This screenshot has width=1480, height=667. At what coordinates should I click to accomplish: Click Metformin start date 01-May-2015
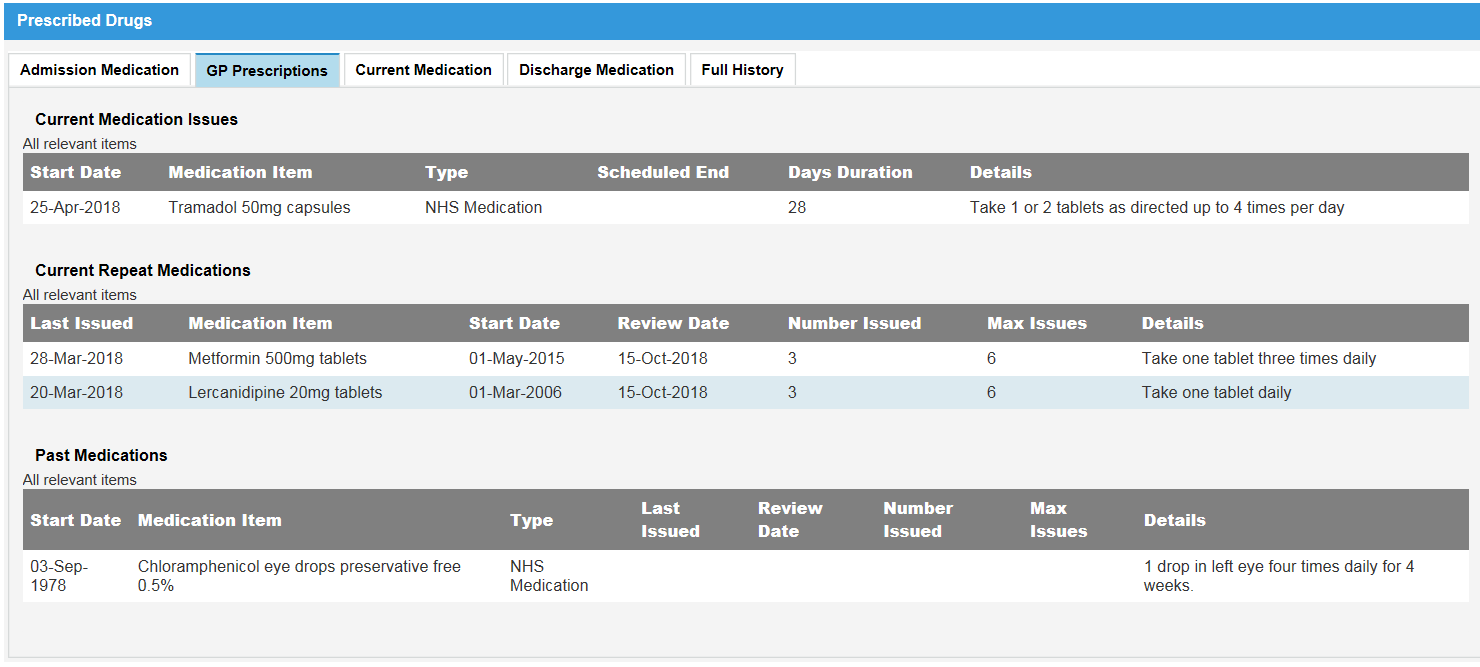pyautogui.click(x=516, y=359)
